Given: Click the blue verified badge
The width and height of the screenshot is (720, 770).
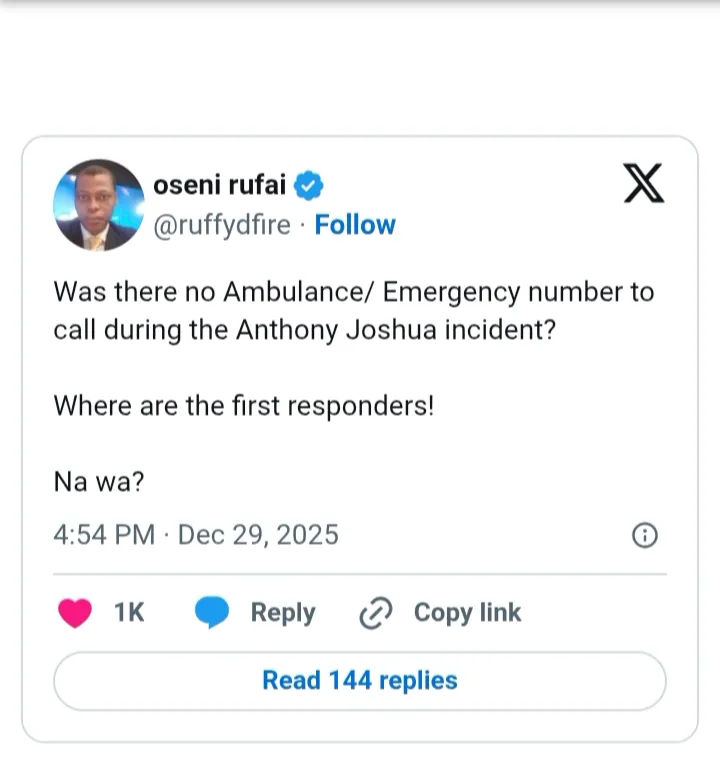Looking at the screenshot, I should (x=311, y=185).
